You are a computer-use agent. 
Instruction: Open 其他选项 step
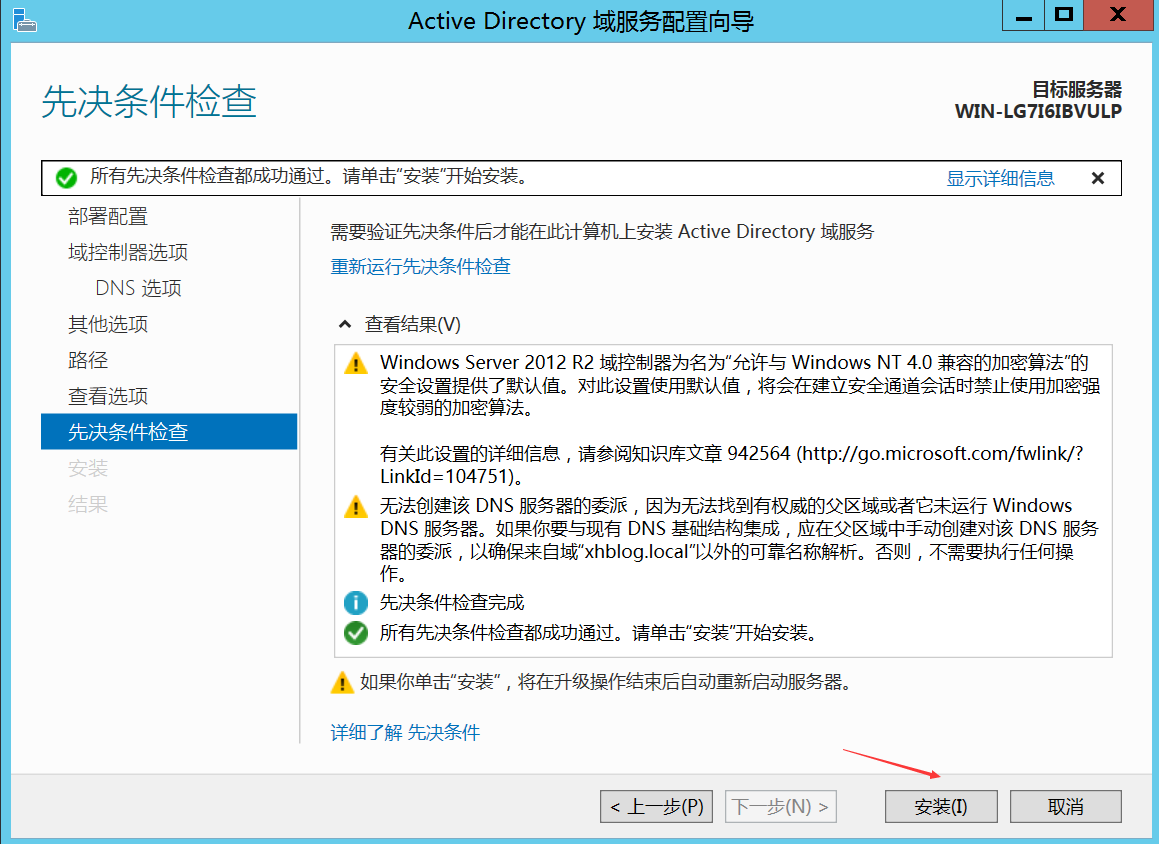(x=108, y=324)
